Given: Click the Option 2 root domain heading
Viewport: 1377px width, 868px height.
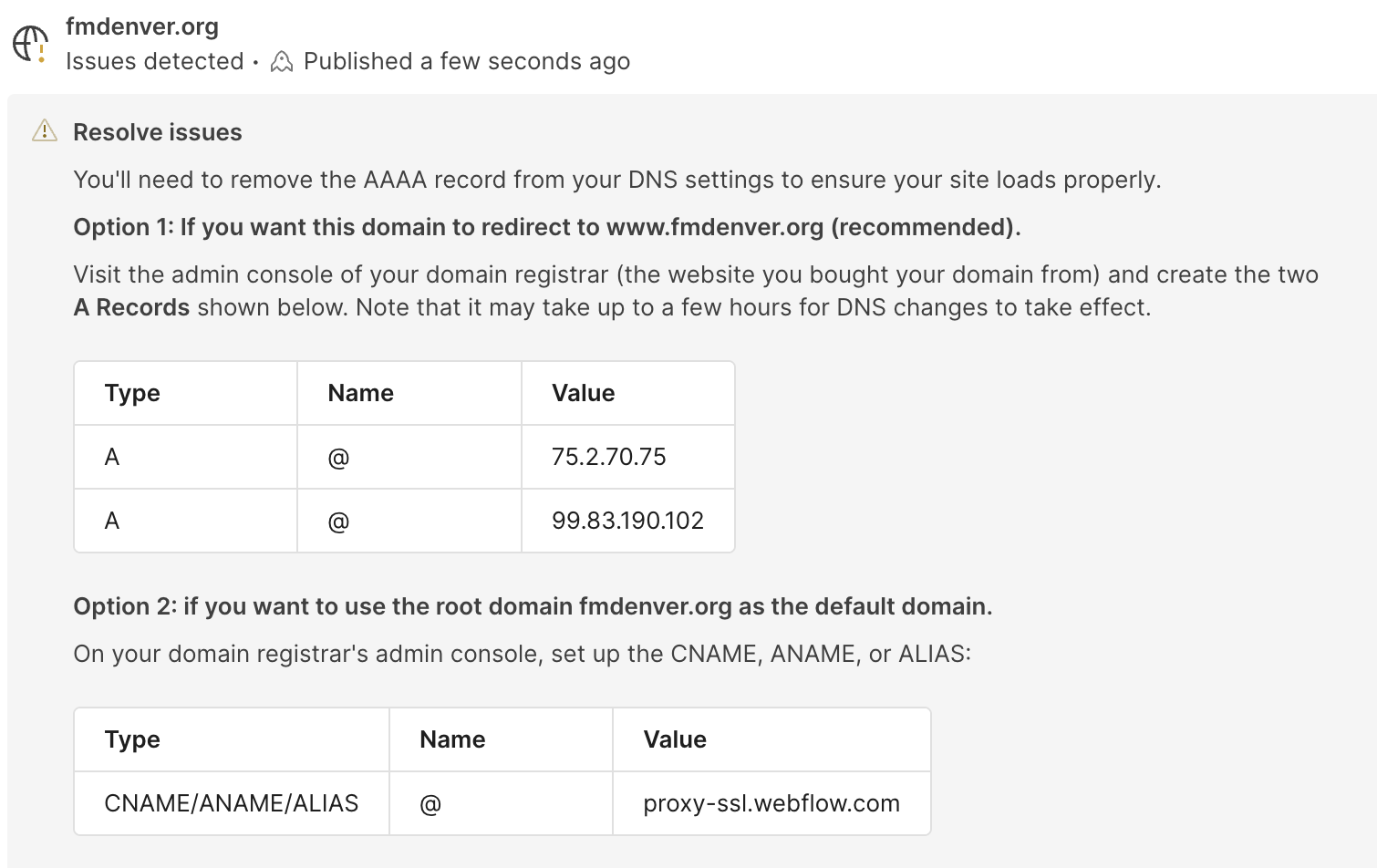Looking at the screenshot, I should (533, 606).
